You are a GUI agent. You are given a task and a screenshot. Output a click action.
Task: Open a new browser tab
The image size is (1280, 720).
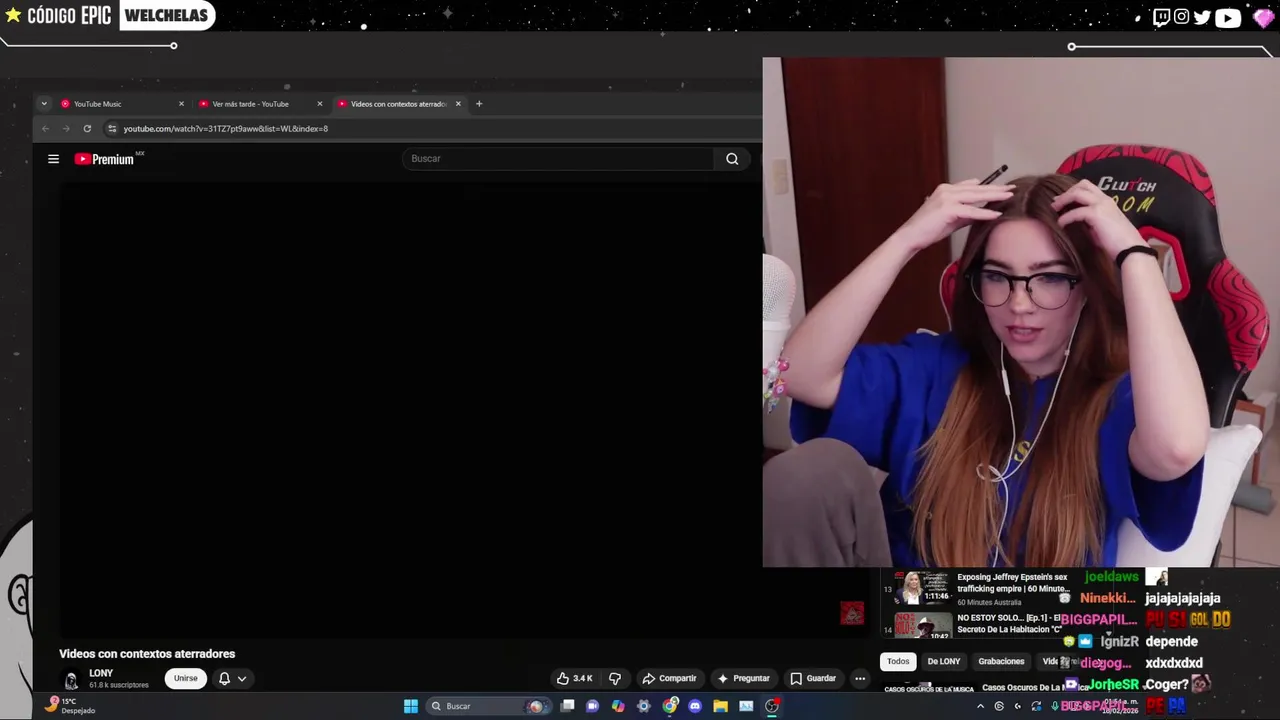pyautogui.click(x=479, y=104)
